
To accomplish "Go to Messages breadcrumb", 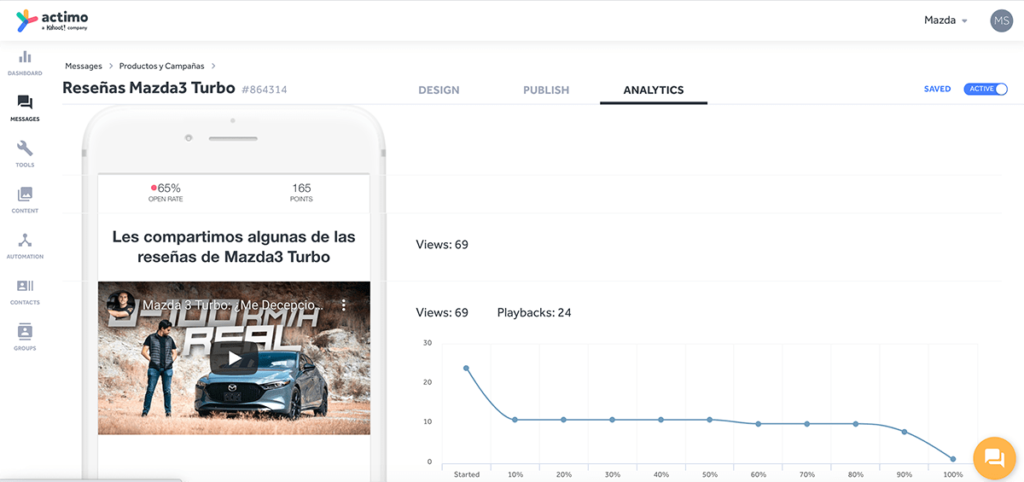I will (x=84, y=66).
